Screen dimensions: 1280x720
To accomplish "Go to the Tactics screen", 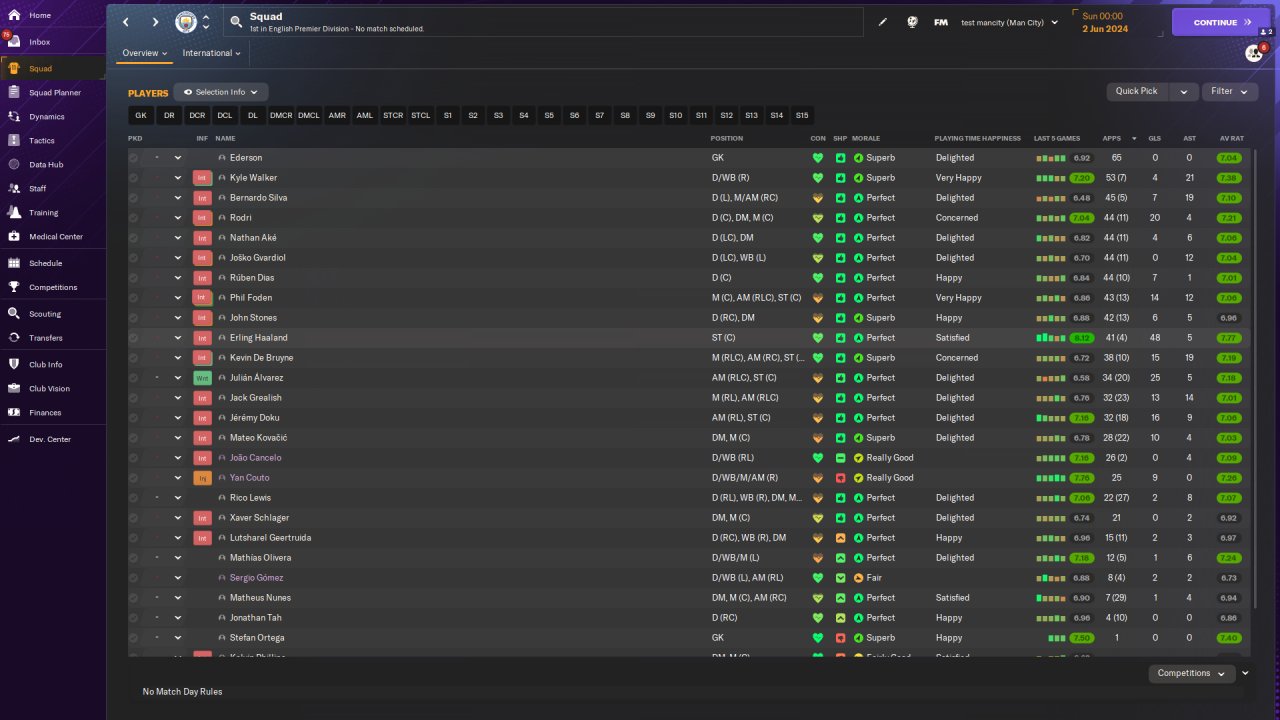I will tap(42, 140).
